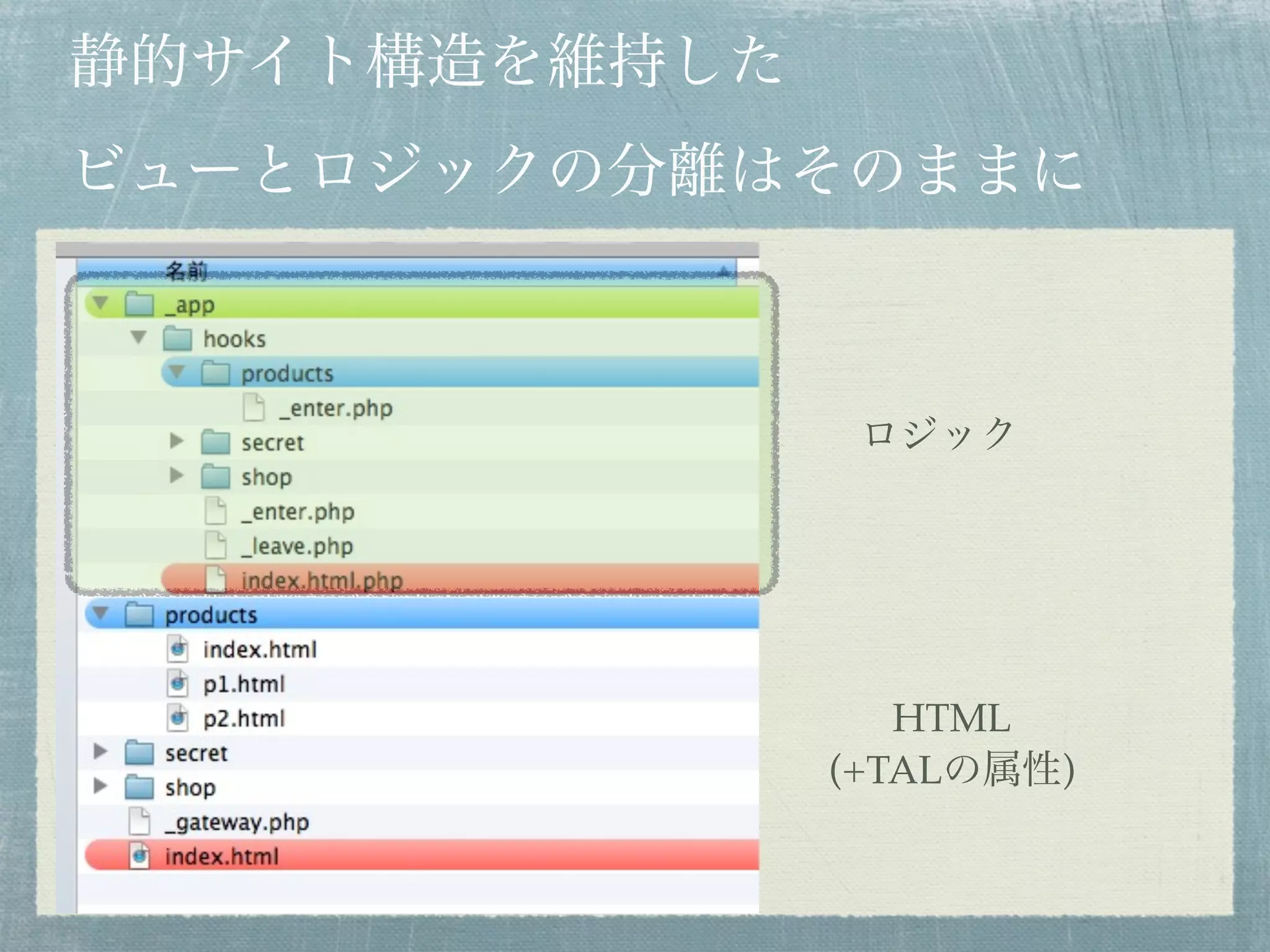Viewport: 1270px width, 952px height.
Task: Click the file icon for hooks-level _enter.php
Action: point(216,511)
